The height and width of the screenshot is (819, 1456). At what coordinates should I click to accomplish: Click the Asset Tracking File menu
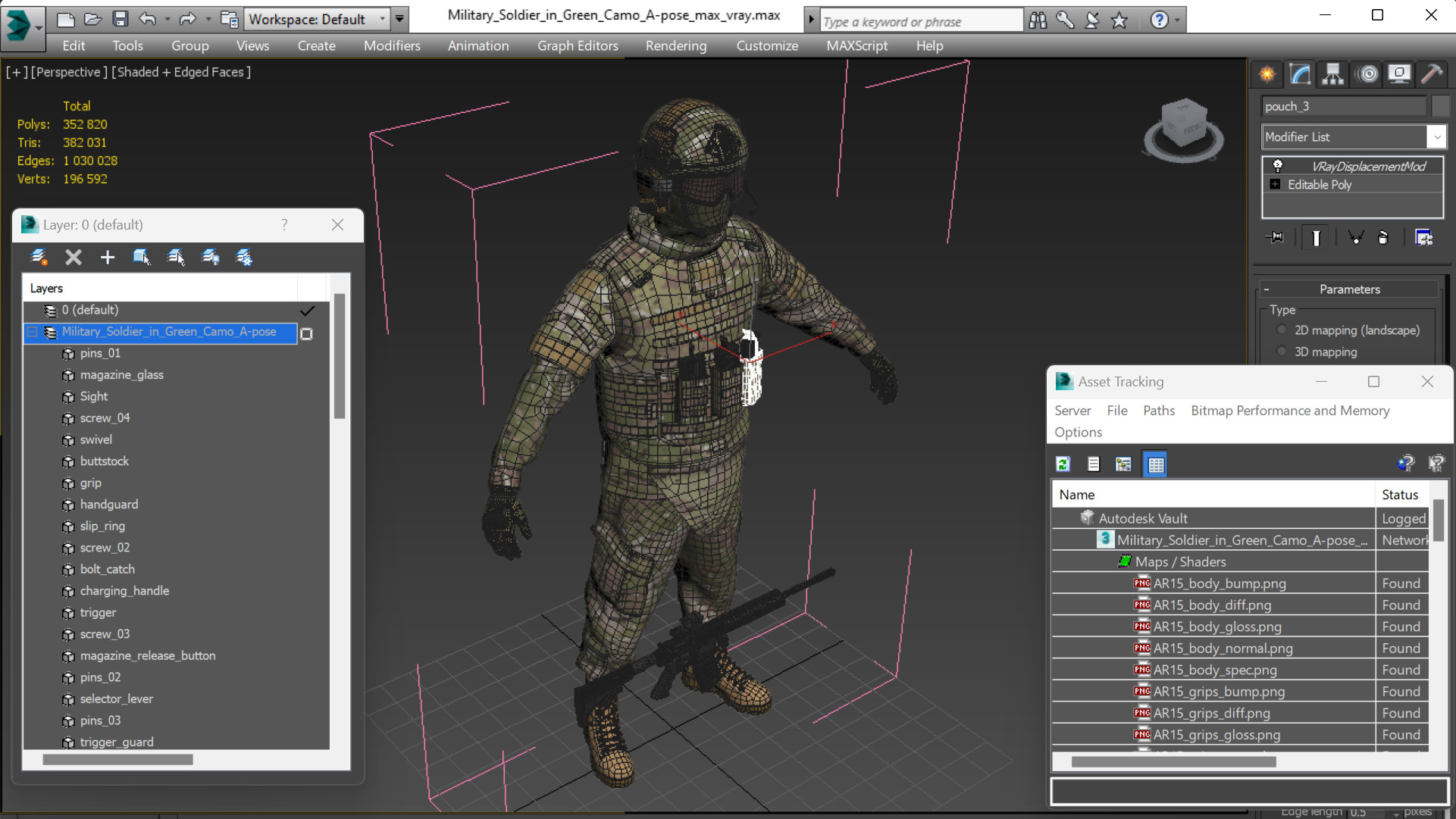coord(1117,410)
